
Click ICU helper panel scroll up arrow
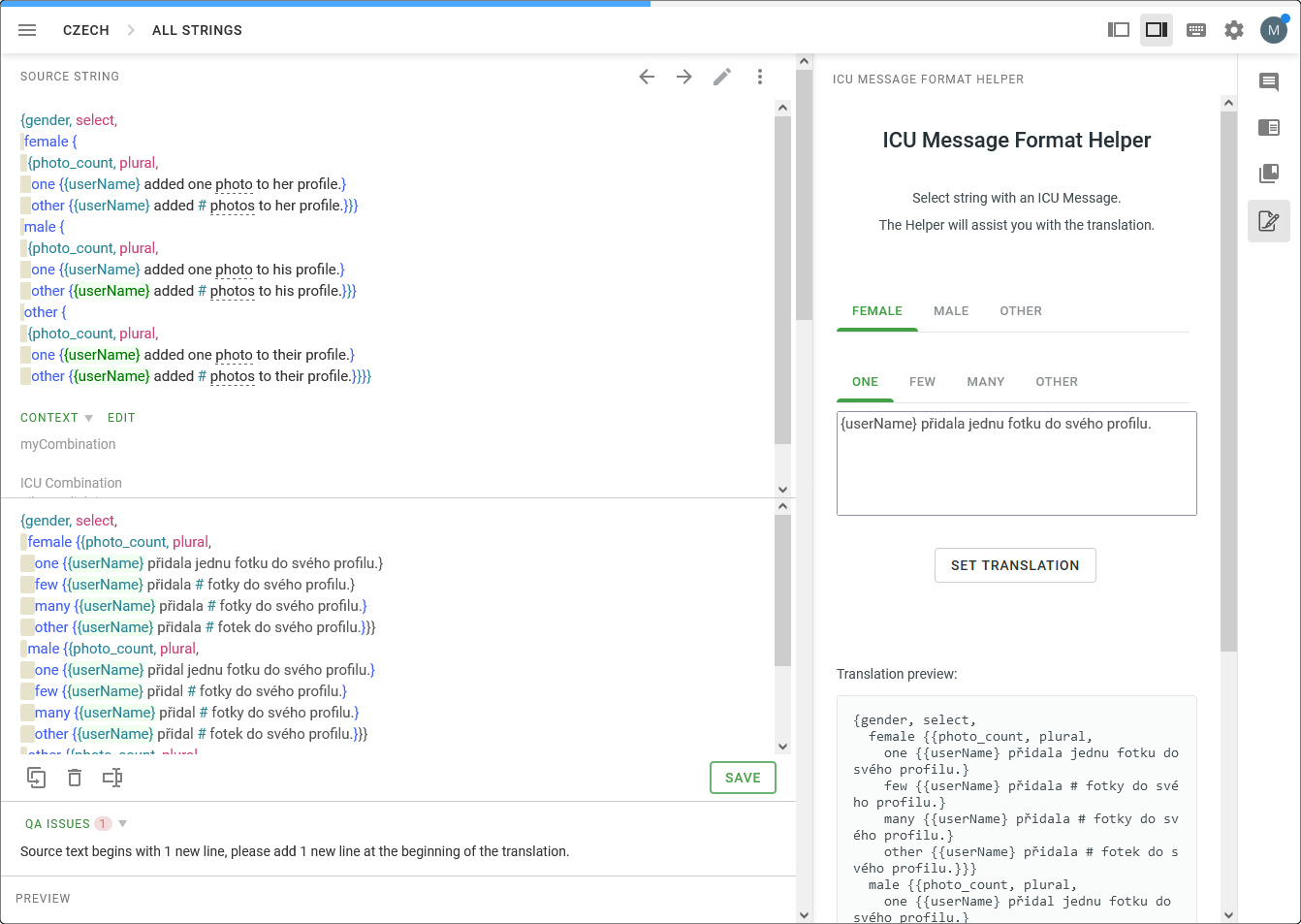1228,103
